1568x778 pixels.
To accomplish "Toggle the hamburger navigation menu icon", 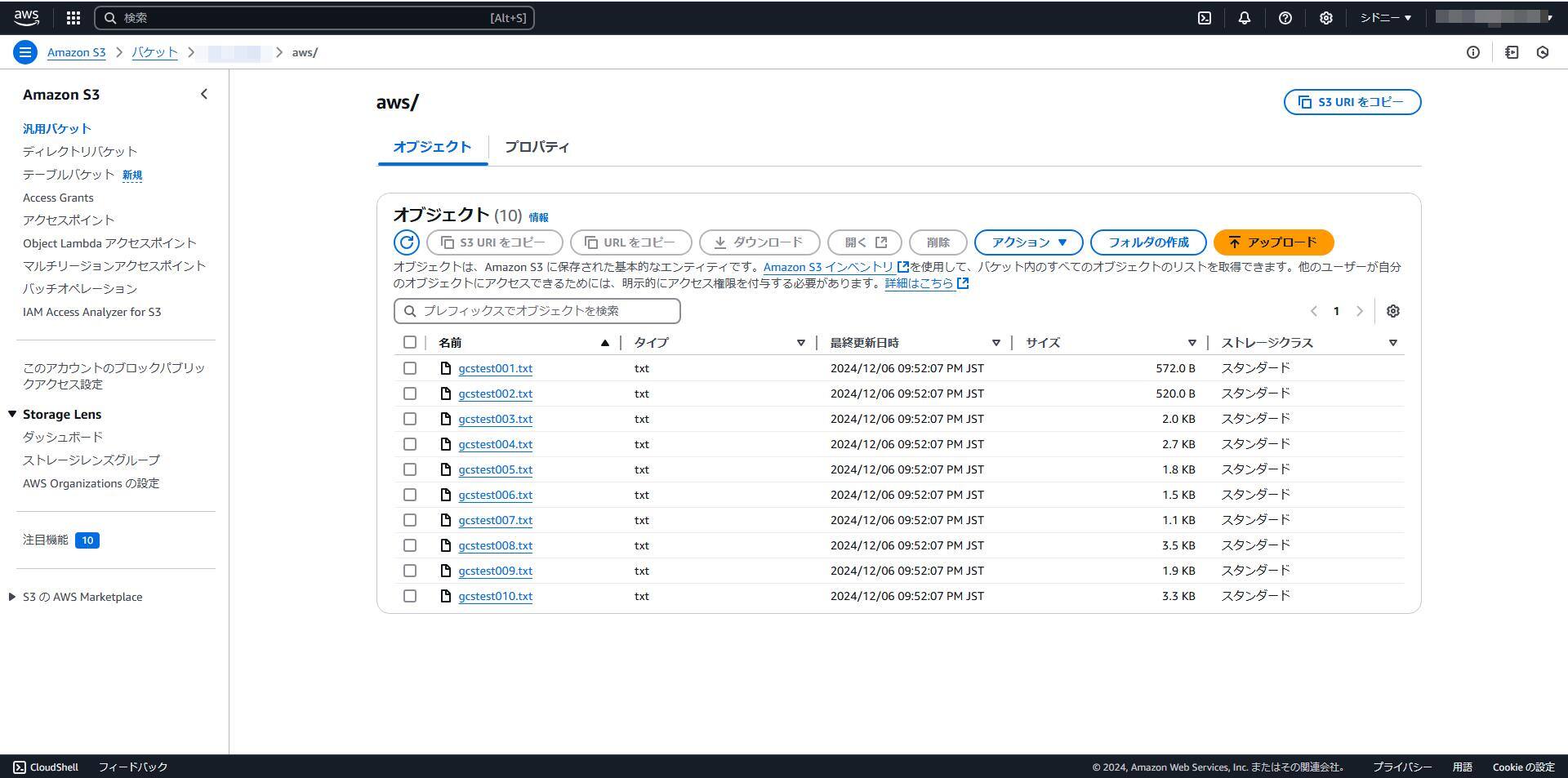I will (x=25, y=52).
